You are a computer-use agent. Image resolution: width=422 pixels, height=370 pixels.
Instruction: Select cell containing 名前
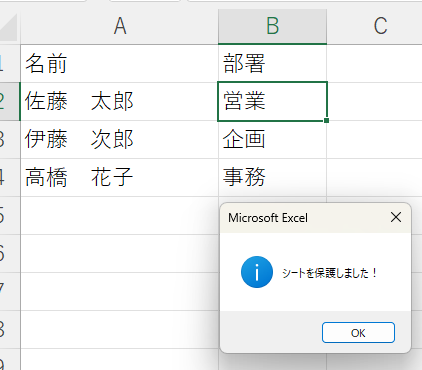point(119,63)
